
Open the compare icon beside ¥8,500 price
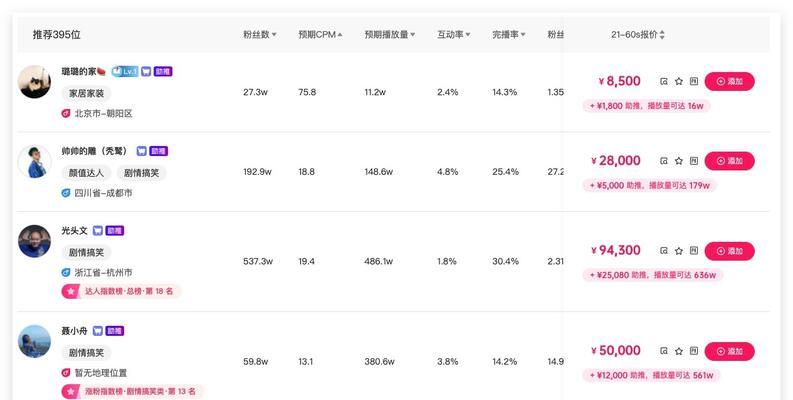664,81
